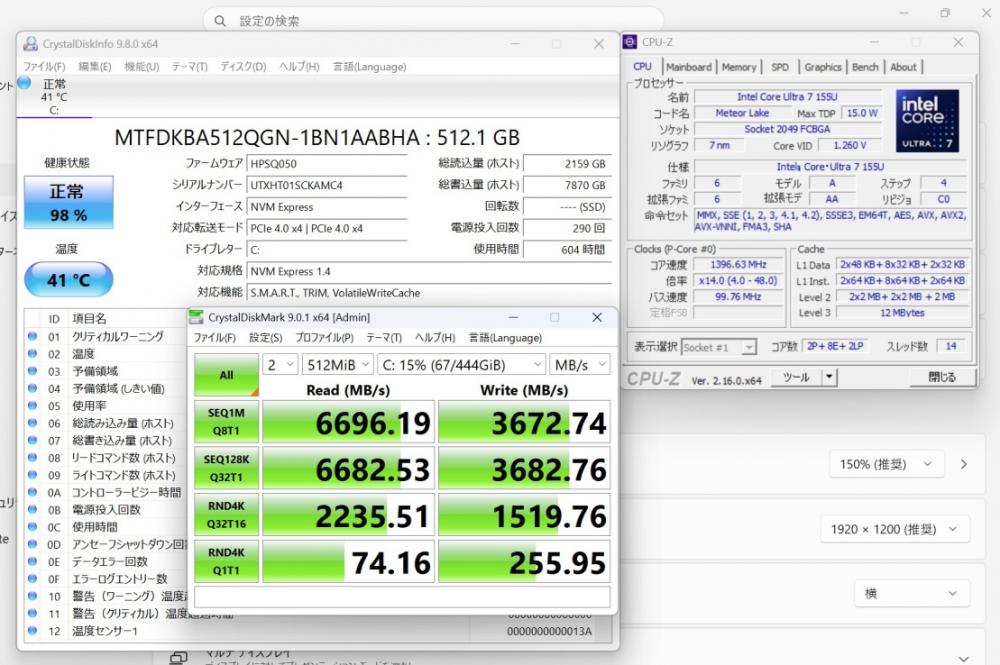This screenshot has height=665, width=1000.
Task: Click the 設定の検索 search field
Action: click(x=434, y=21)
